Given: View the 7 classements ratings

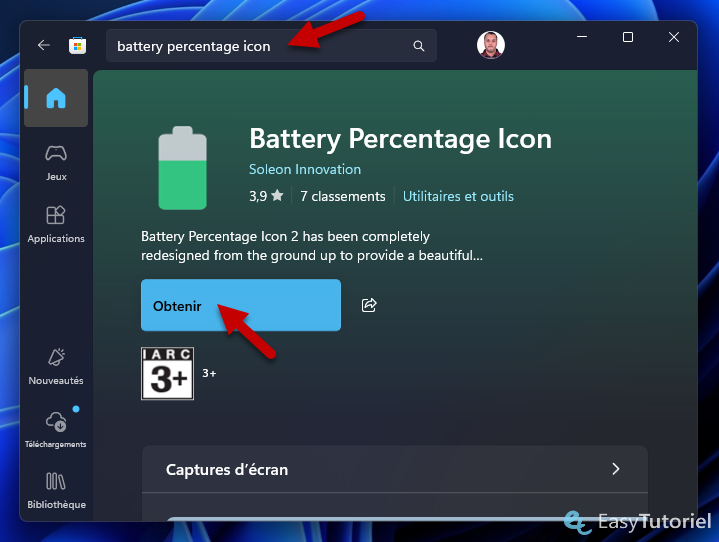Looking at the screenshot, I should [x=343, y=196].
